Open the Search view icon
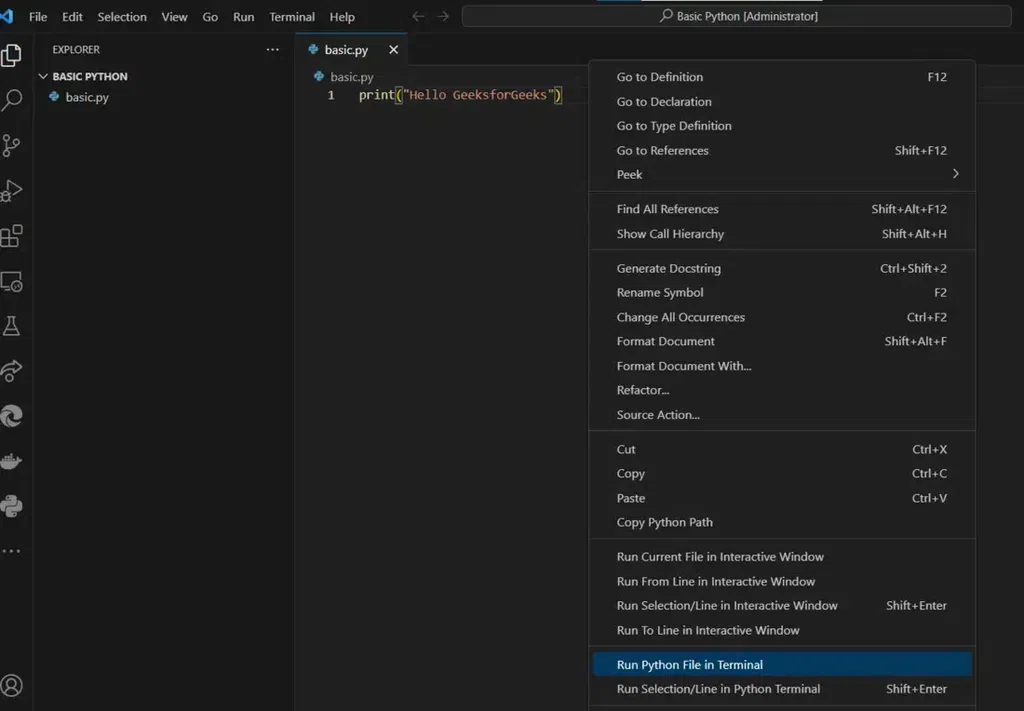This screenshot has height=711, width=1024. click(x=12, y=100)
